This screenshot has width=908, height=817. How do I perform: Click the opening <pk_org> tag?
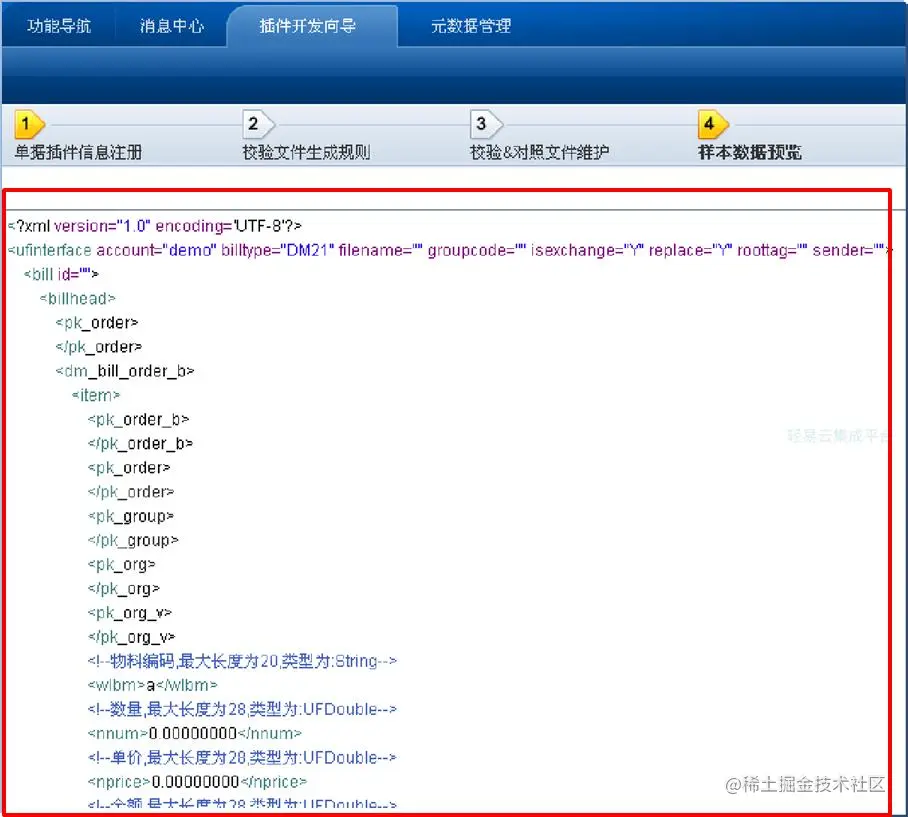point(122,565)
